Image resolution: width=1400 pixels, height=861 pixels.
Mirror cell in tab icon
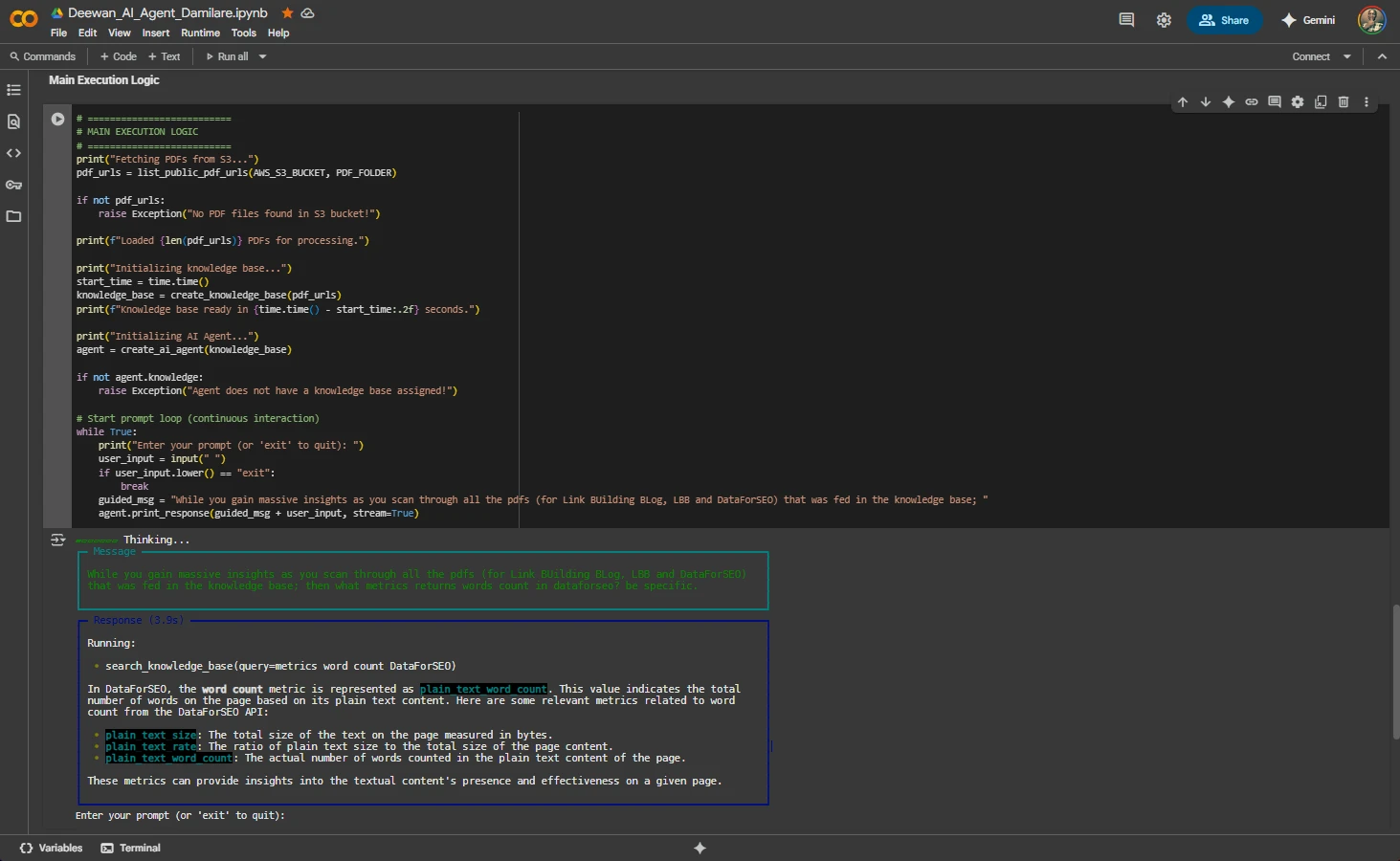[x=1321, y=101]
